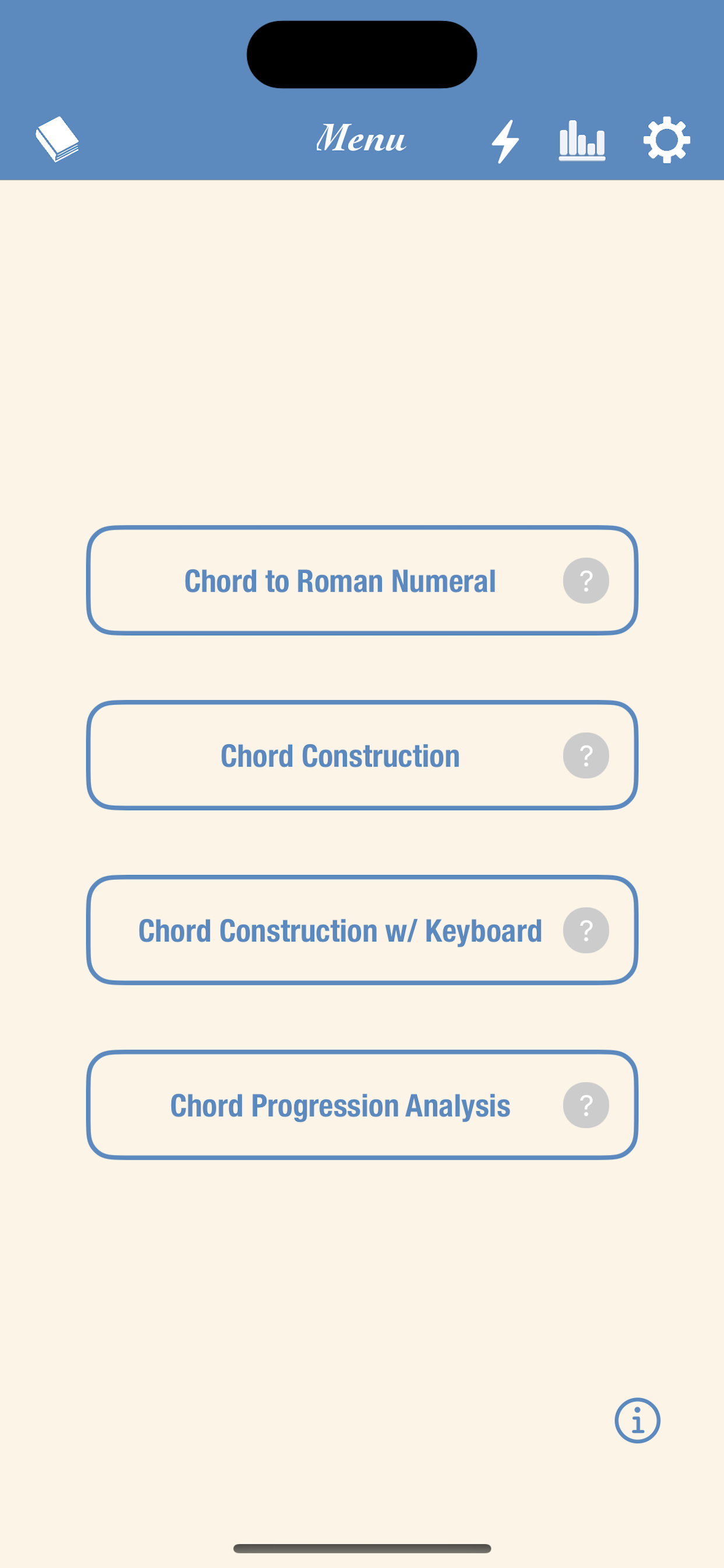Screen dimensions: 724x1568
Task: Start Chord Progression Analysis
Action: (x=362, y=1105)
